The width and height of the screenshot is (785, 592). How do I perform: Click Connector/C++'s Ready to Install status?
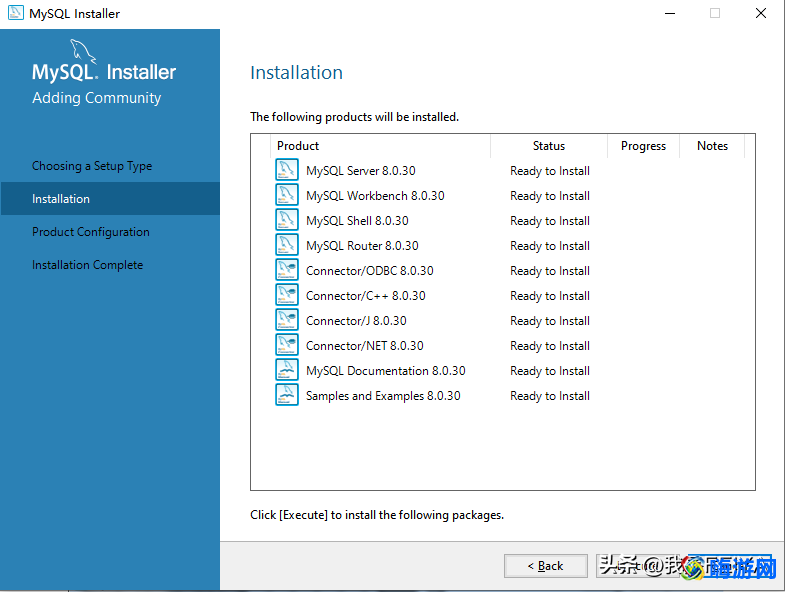[550, 296]
